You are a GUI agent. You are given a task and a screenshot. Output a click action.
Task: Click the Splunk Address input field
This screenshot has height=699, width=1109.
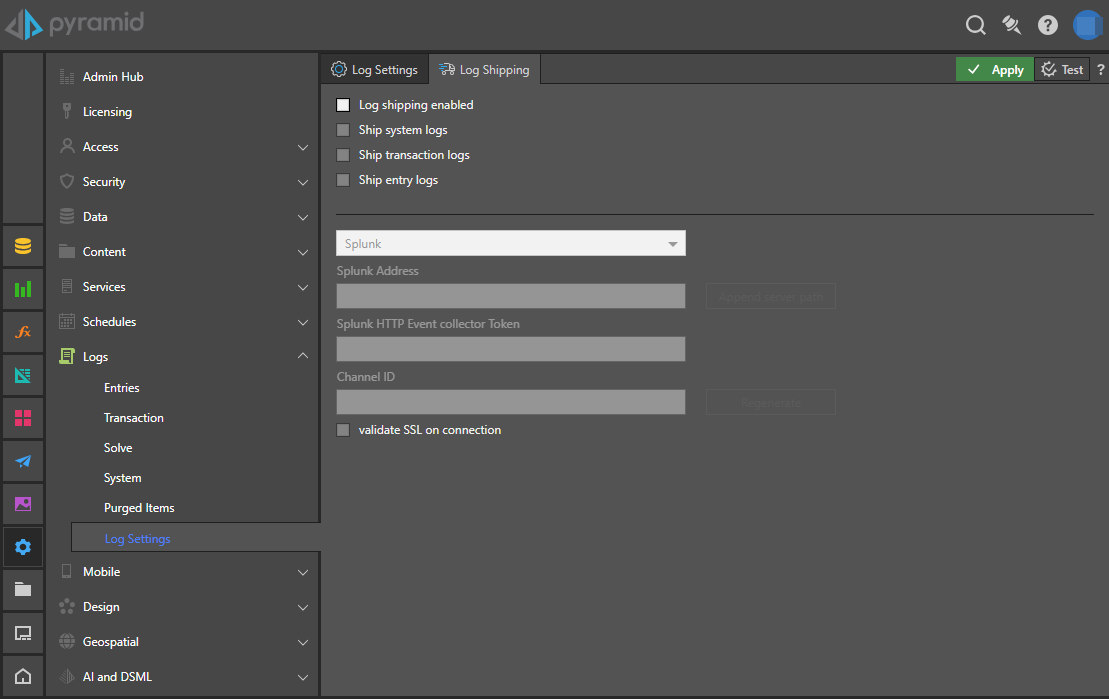pyautogui.click(x=510, y=296)
